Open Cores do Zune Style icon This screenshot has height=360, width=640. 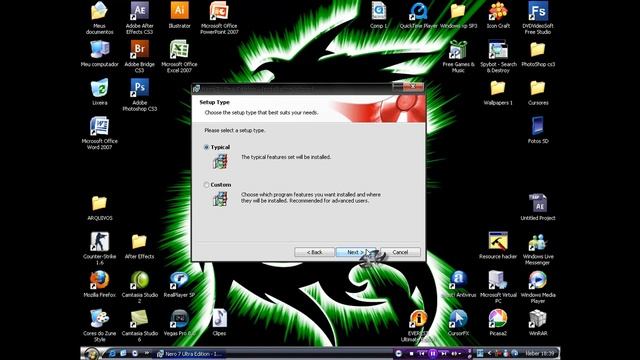(x=99, y=325)
